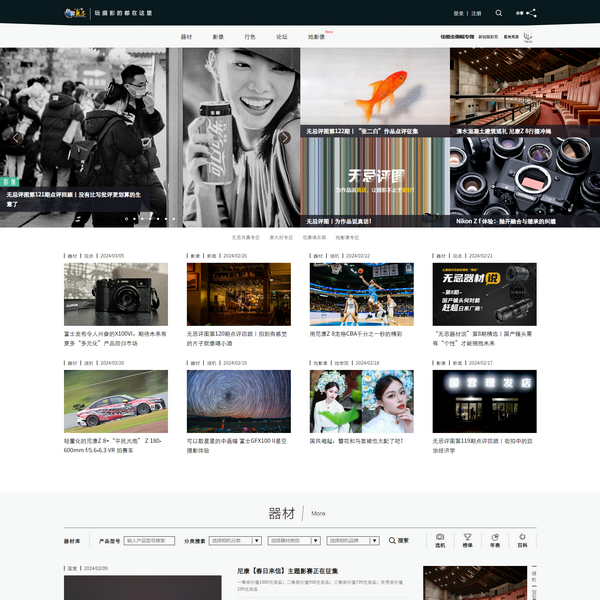The height and width of the screenshot is (600, 600).
Task: Click the 年表 calendar timeline icon
Action: click(495, 540)
